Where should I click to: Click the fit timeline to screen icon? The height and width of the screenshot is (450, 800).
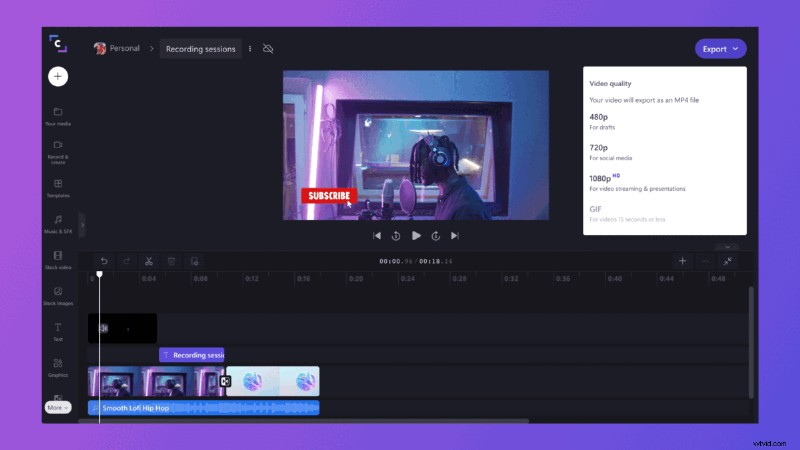728,261
